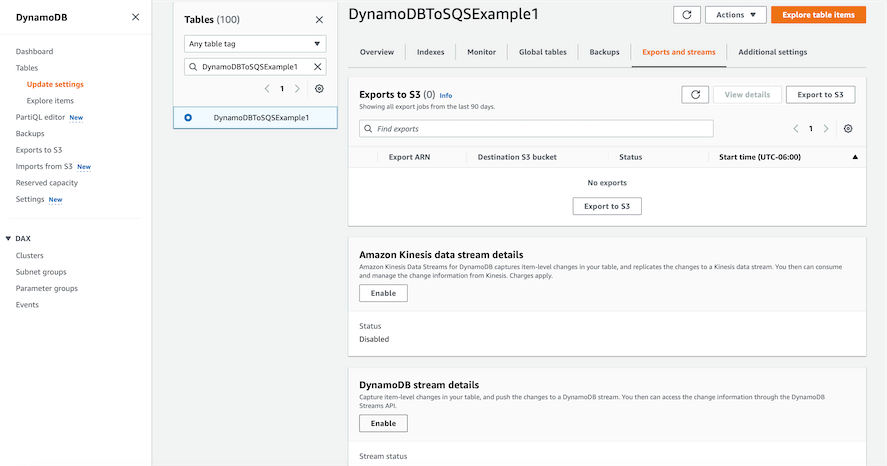Select the DynamoDBToSQSExample1 radio button
Screen dimensions: 887x466
point(188,117)
